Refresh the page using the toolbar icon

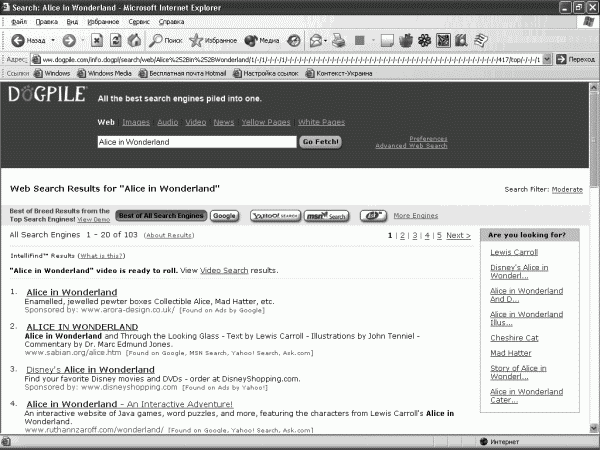coord(116,40)
